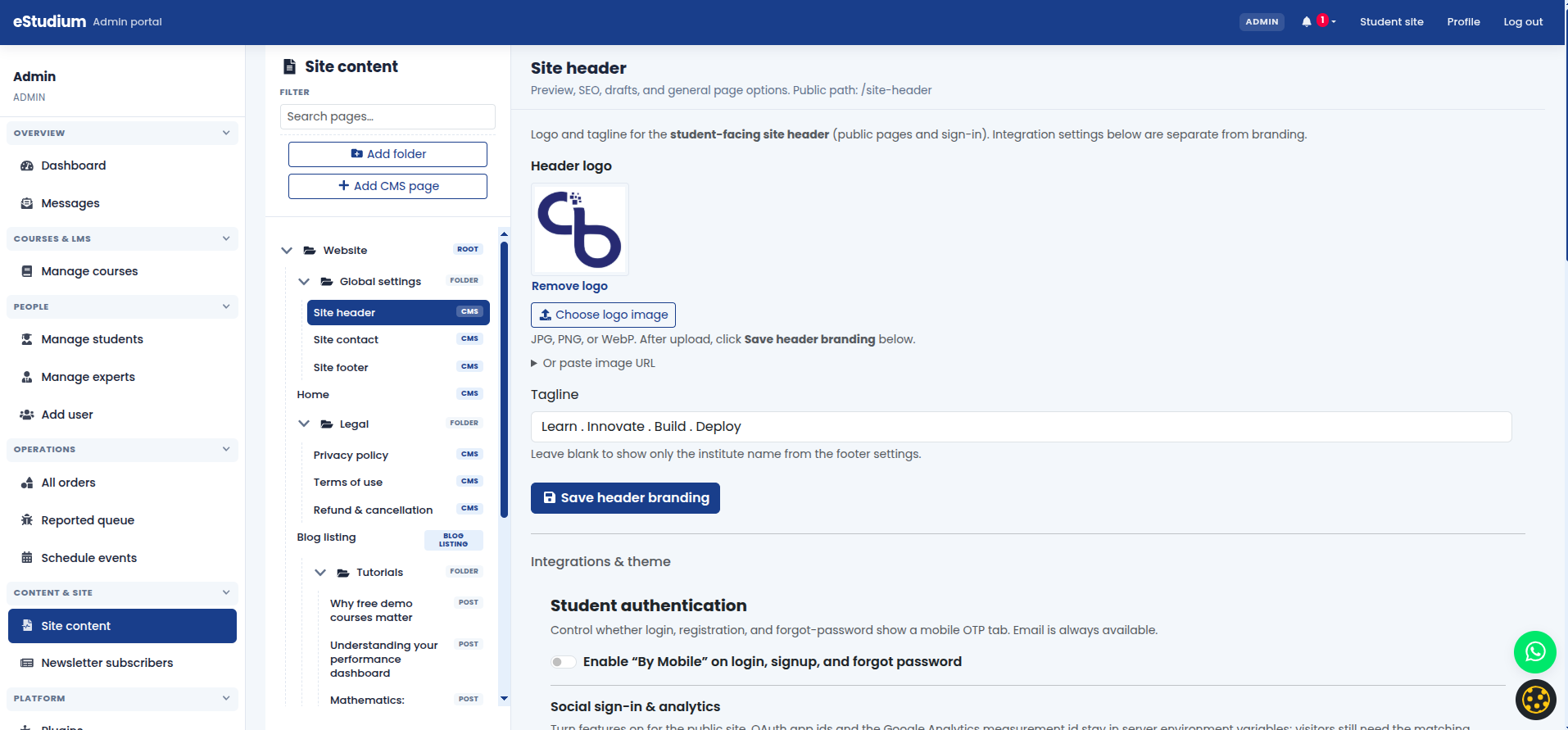
Task: Click the Newsletter subscribers icon
Action: (x=26, y=663)
